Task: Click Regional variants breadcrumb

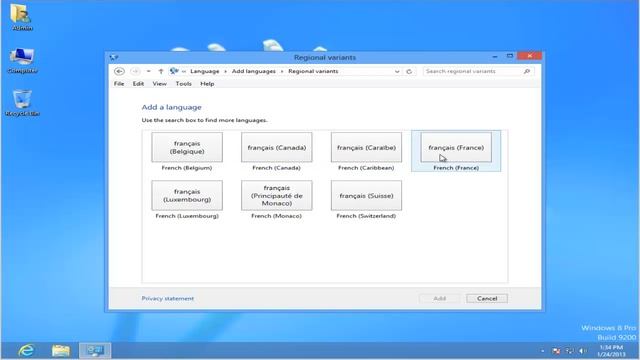Action: pyautogui.click(x=313, y=71)
